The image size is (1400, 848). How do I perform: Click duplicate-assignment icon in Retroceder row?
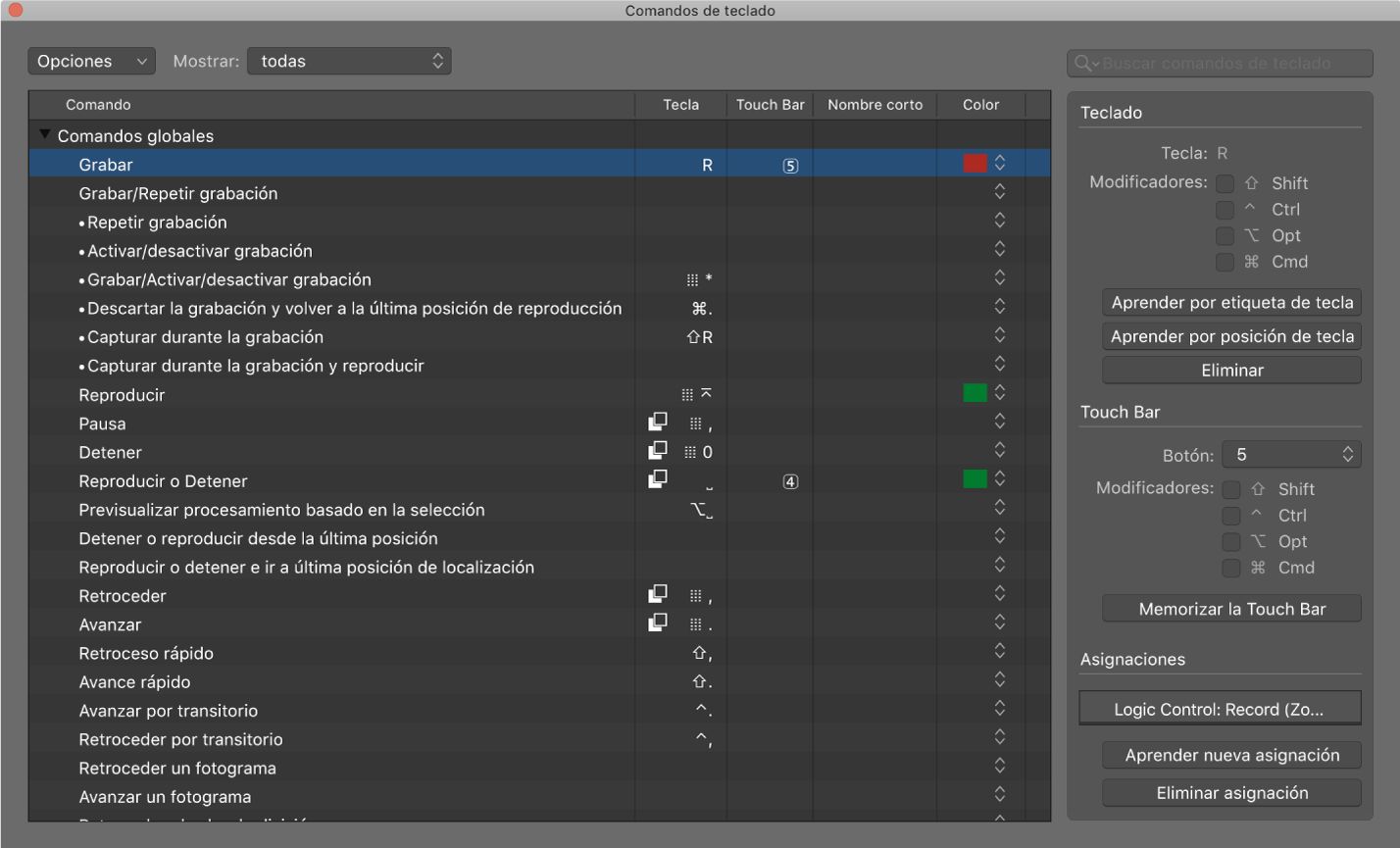pos(658,594)
